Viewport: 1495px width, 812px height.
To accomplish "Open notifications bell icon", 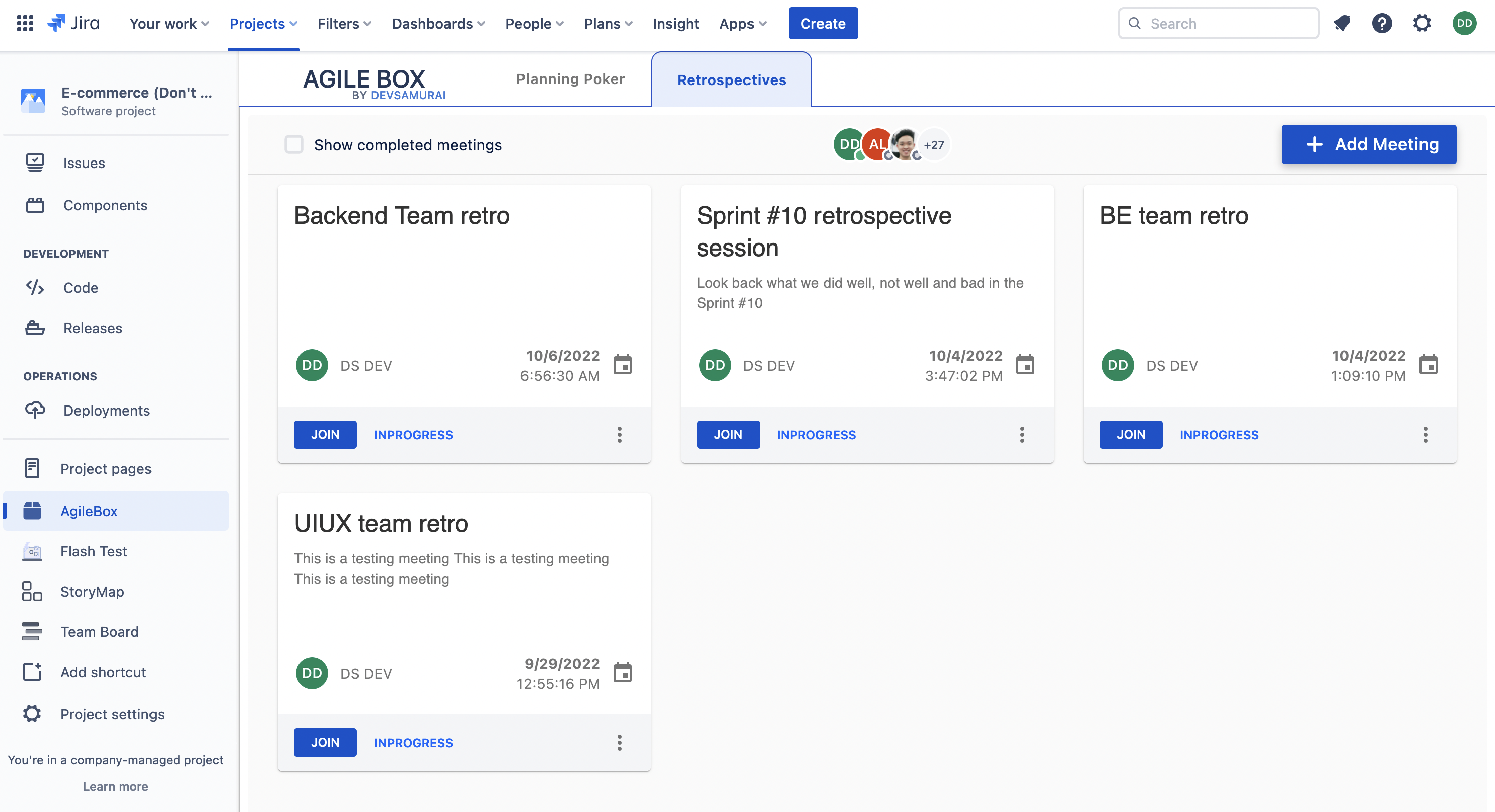I will tap(1342, 23).
